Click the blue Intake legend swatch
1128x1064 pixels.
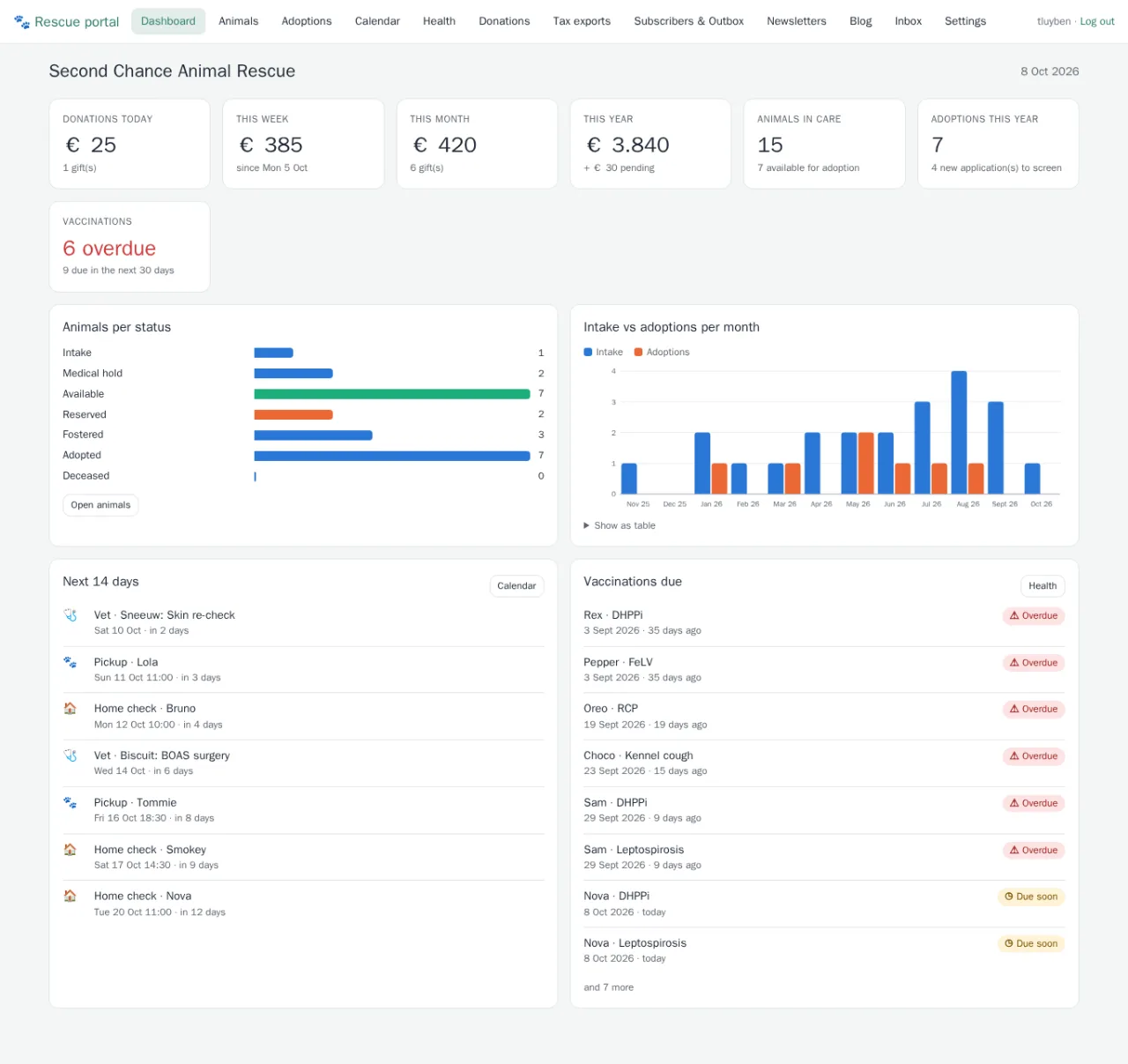(588, 353)
